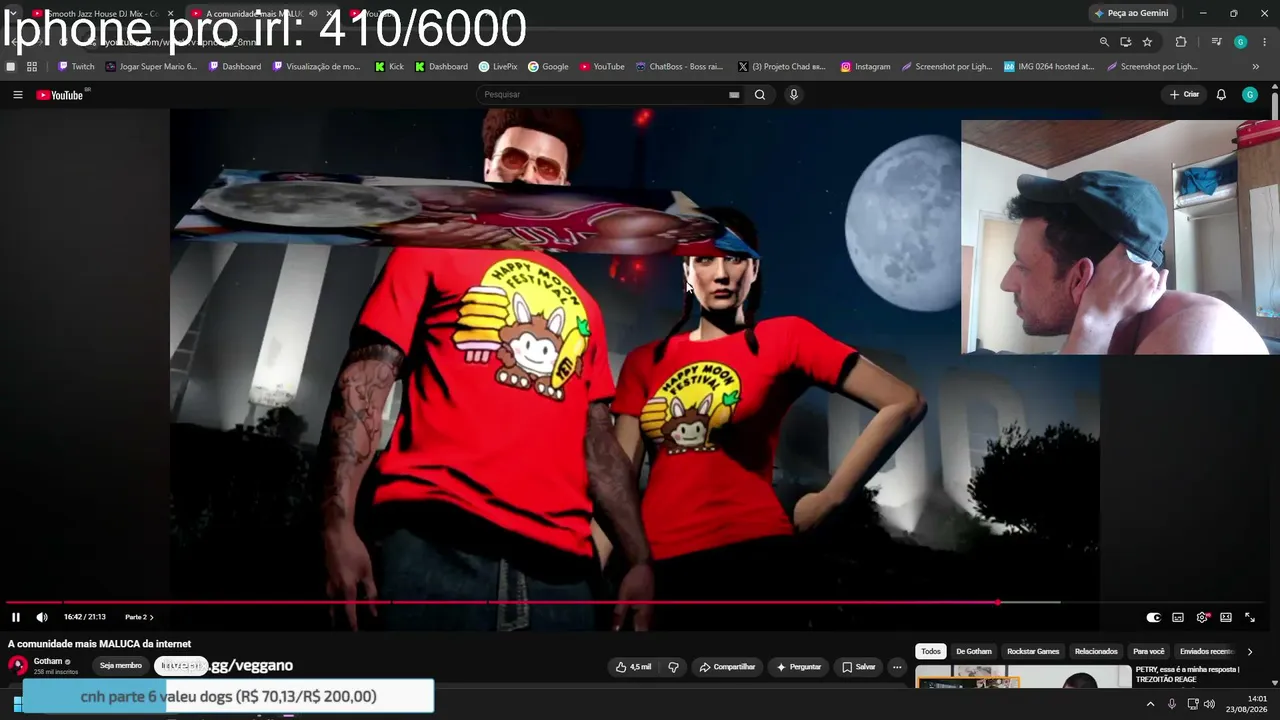Open the ChatBoss bookmark
This screenshot has height=720, width=1280.
(680, 67)
